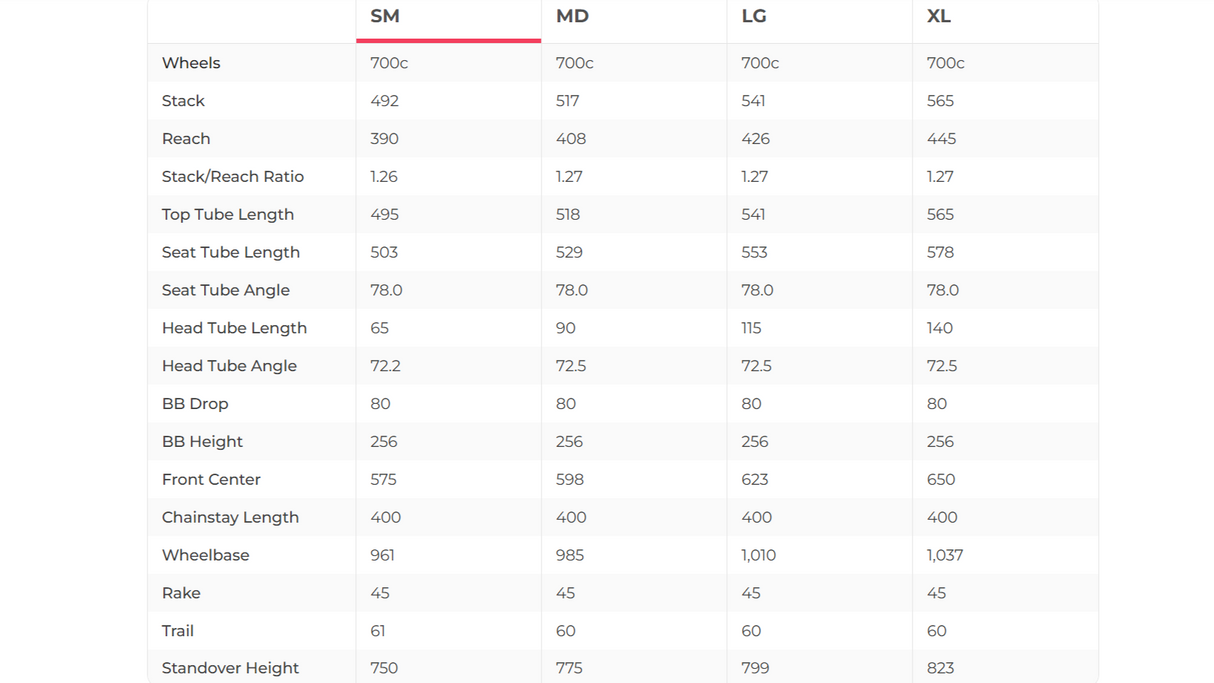Switch to the MD size column
1214x683 pixels.
572,16
